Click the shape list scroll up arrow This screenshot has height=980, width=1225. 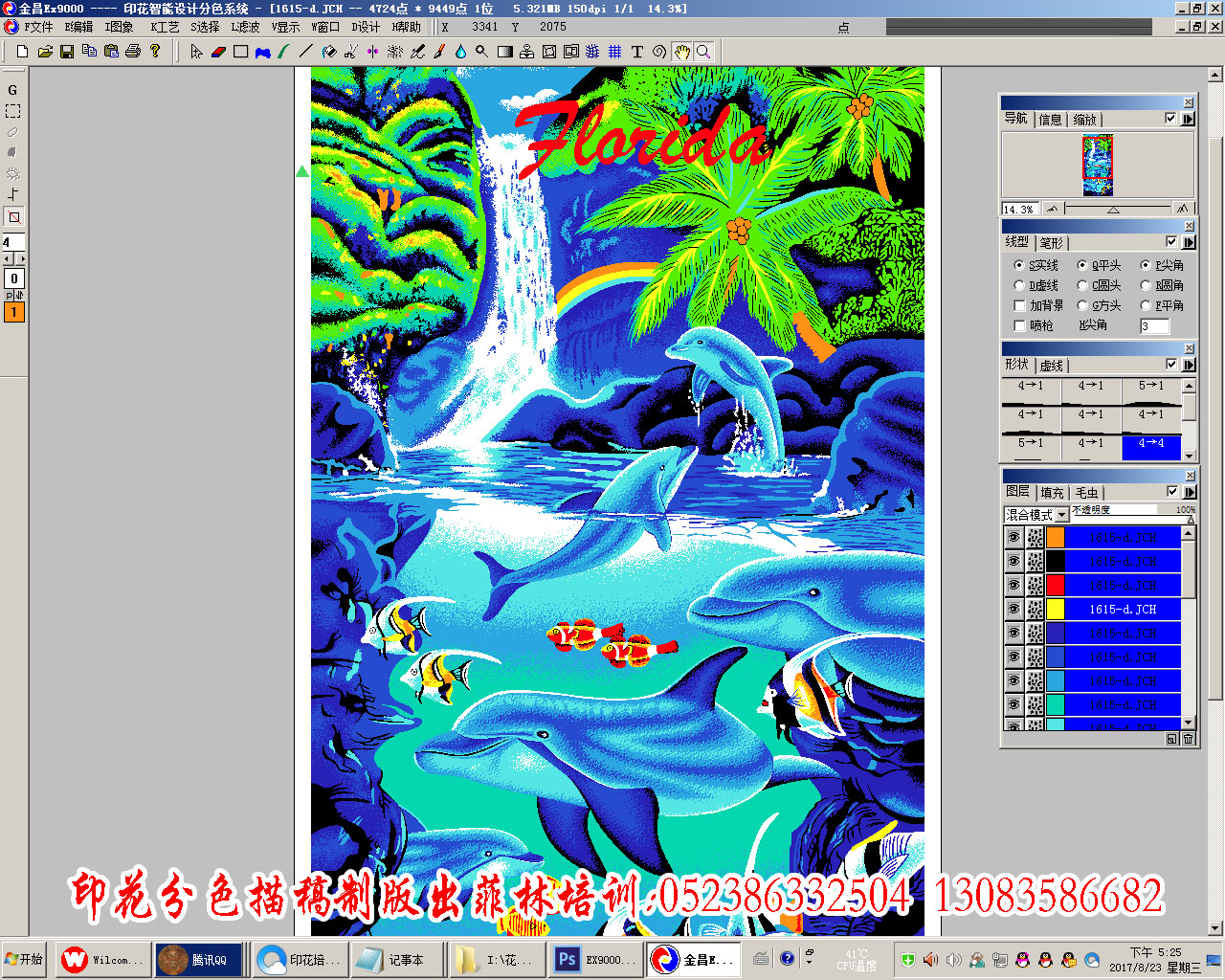(x=1189, y=386)
